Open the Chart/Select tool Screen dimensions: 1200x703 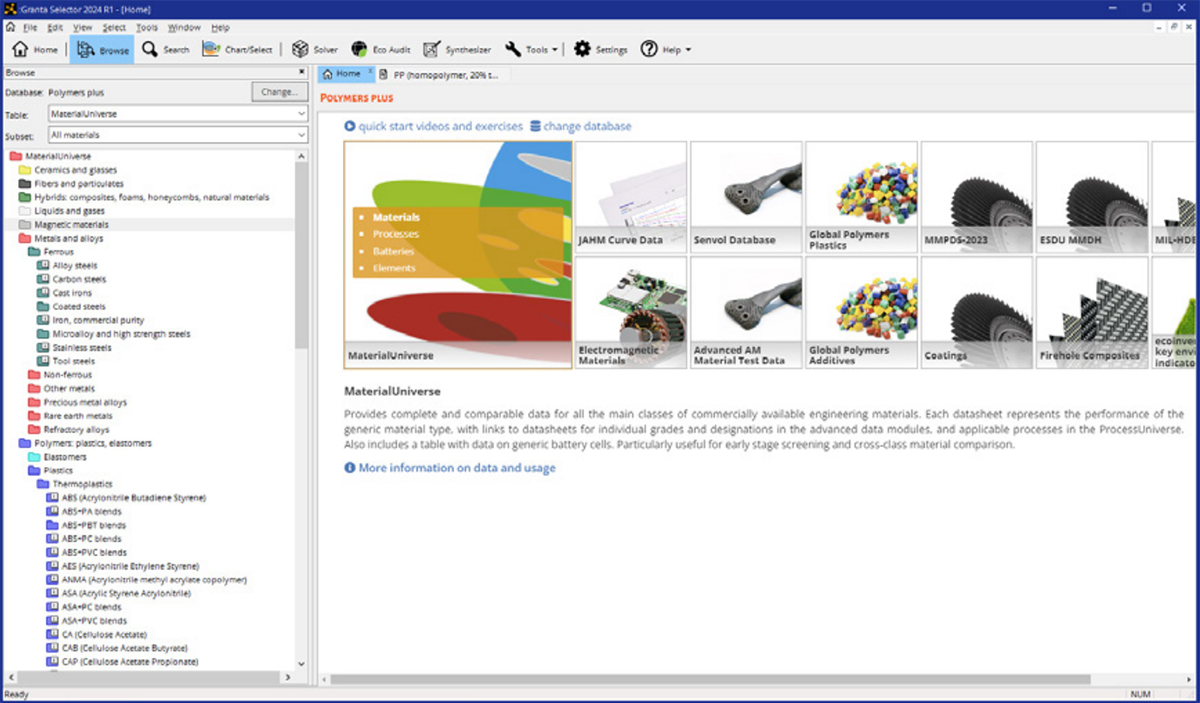click(238, 48)
